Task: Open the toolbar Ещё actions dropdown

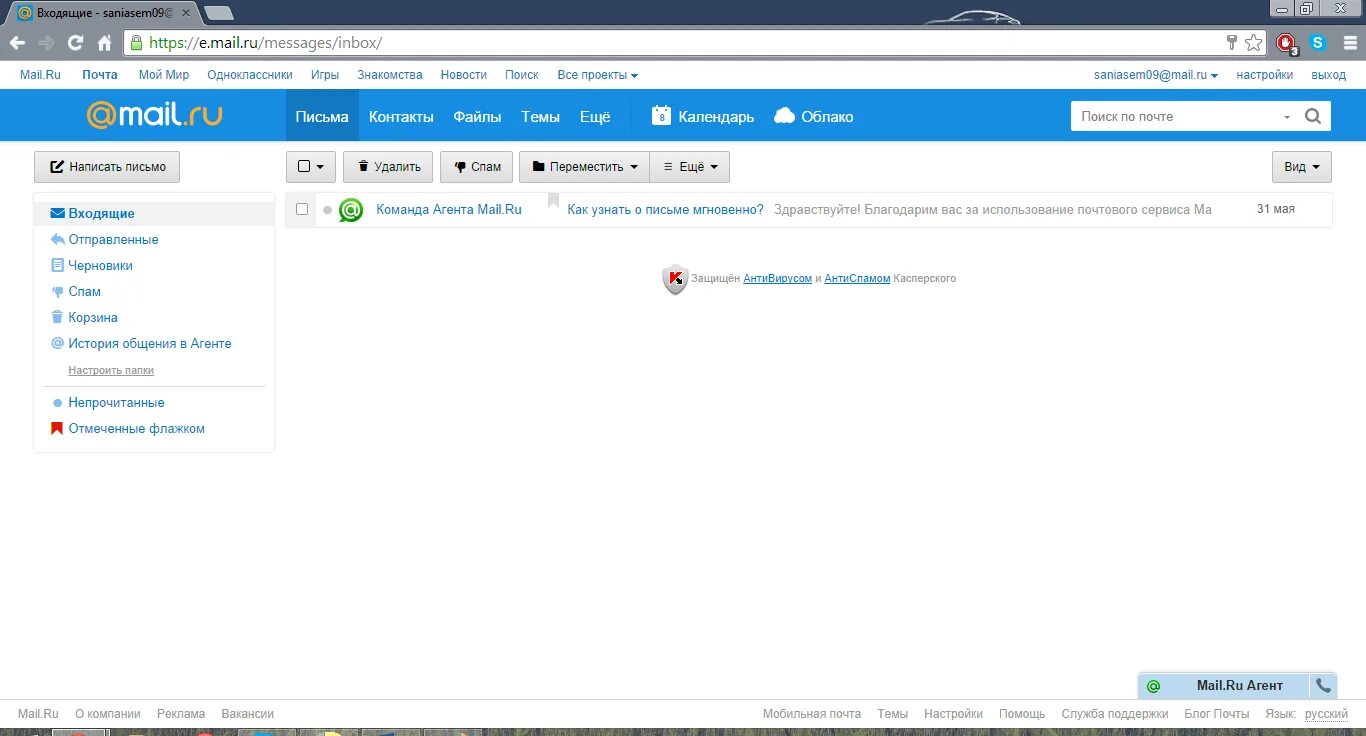Action: pos(690,167)
